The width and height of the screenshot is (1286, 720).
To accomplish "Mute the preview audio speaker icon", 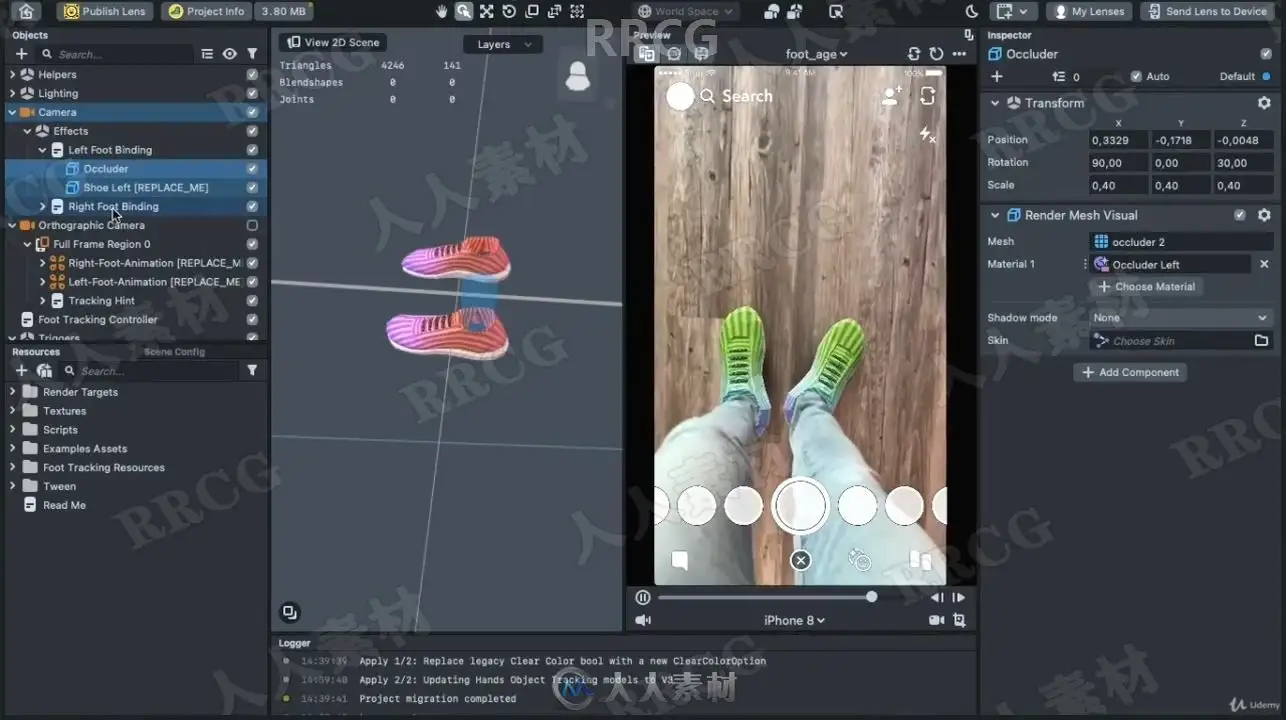I will (643, 620).
